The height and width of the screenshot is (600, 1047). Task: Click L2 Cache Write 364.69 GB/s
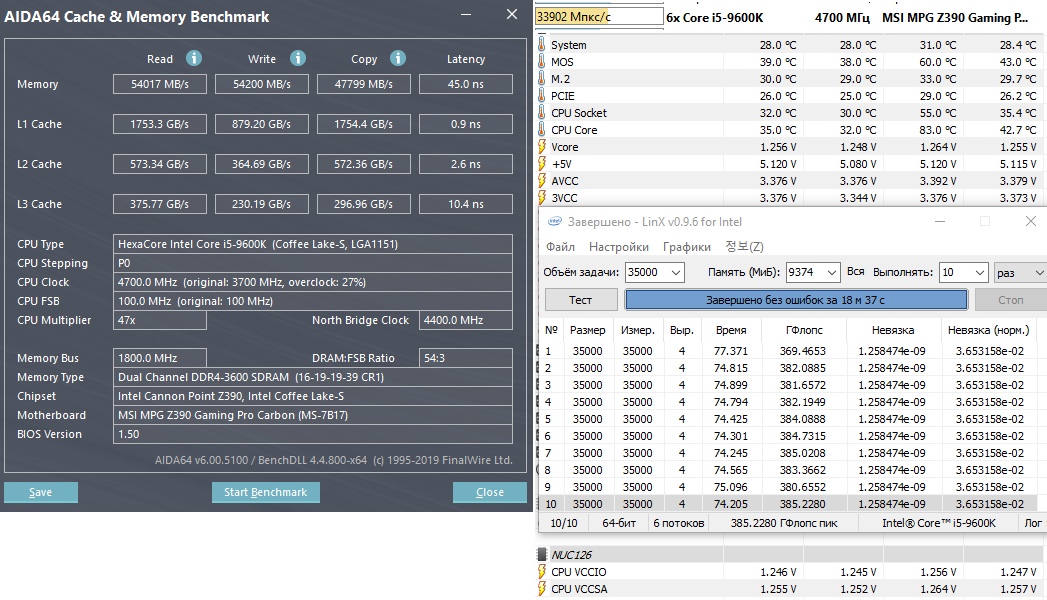(x=262, y=164)
